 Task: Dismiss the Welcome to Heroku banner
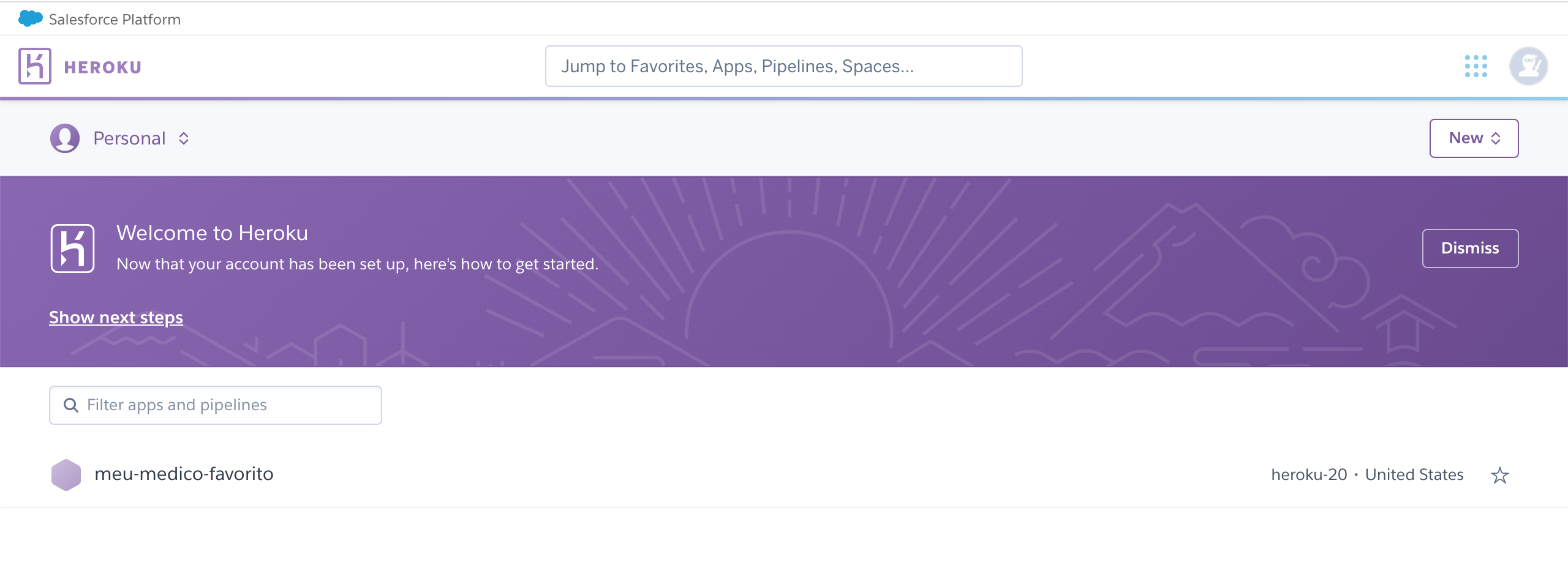pos(1470,249)
